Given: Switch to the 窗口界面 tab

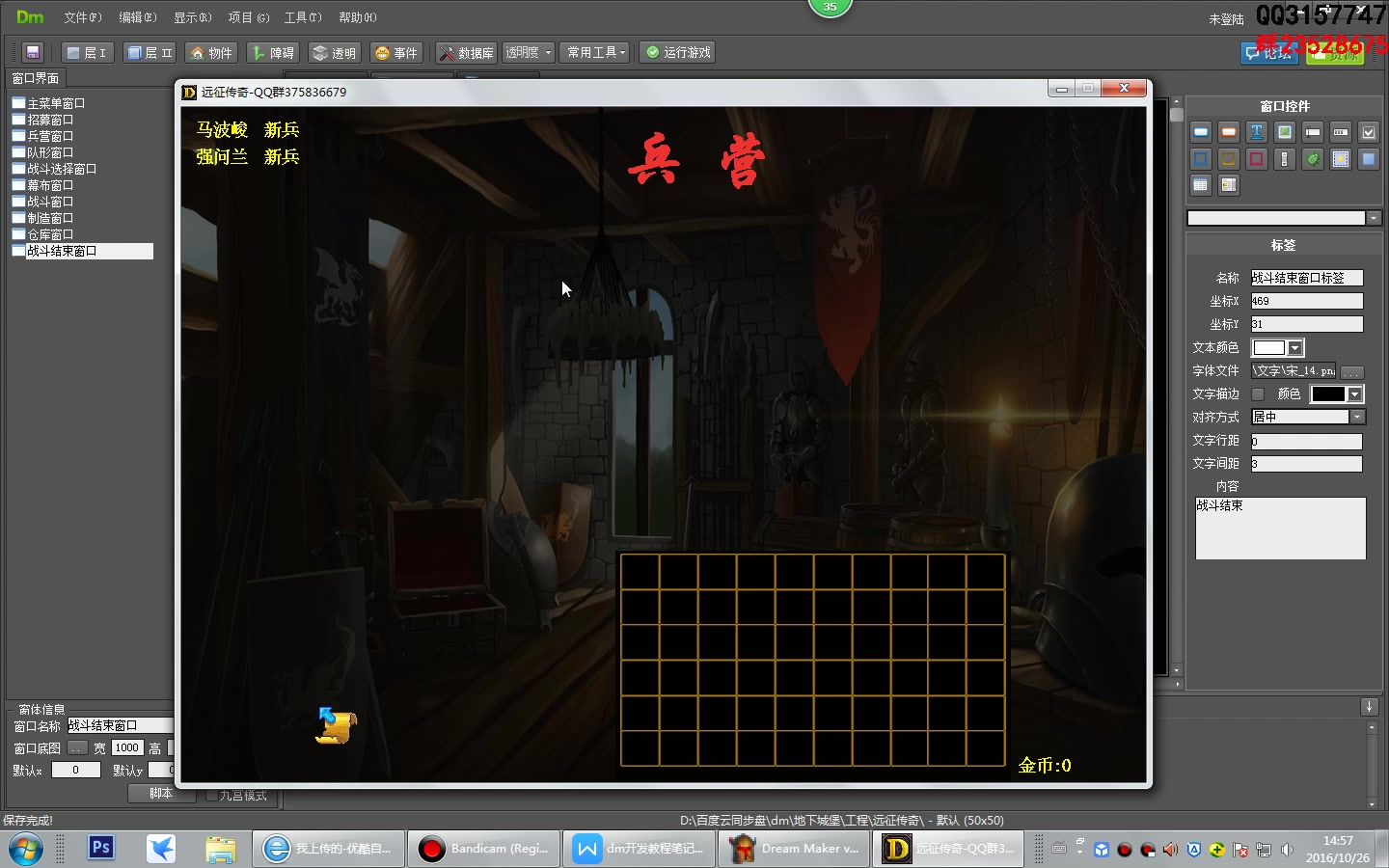Looking at the screenshot, I should coord(36,78).
